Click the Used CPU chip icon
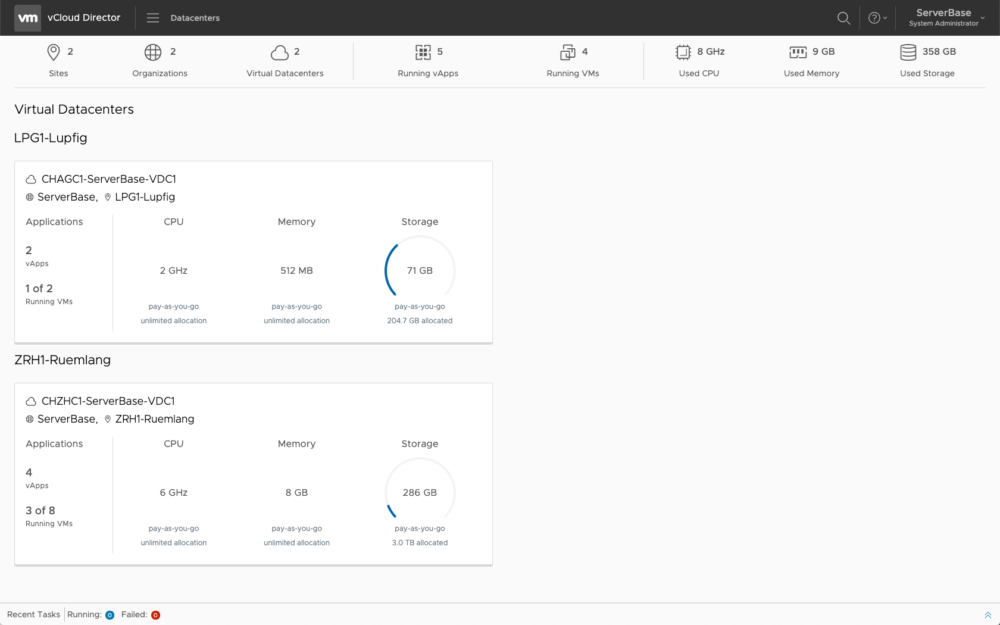The height and width of the screenshot is (625, 1000). pyautogui.click(x=683, y=52)
